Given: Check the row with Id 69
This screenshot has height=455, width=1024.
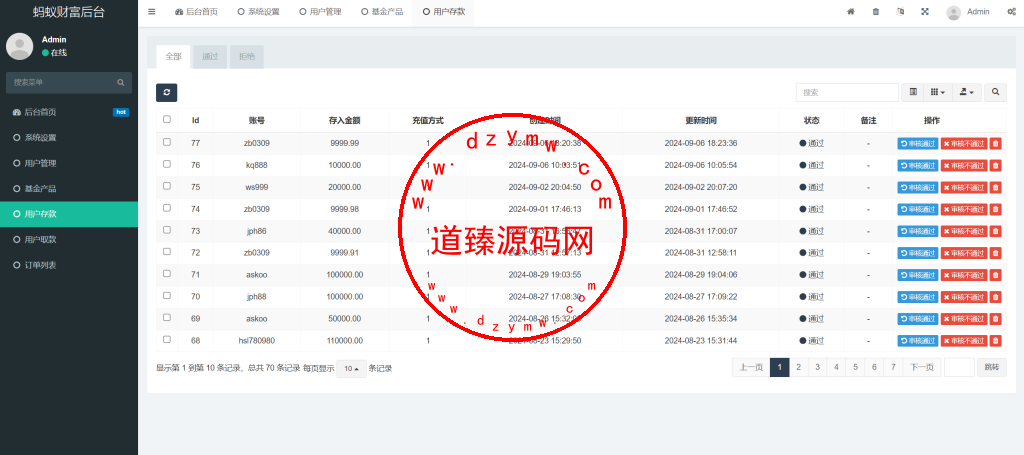Looking at the screenshot, I should click(x=167, y=317).
